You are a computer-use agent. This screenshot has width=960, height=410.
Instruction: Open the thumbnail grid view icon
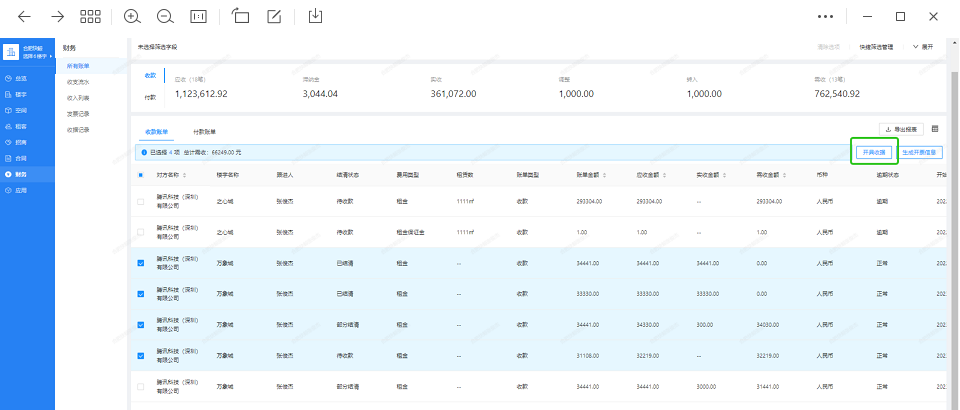[91, 16]
